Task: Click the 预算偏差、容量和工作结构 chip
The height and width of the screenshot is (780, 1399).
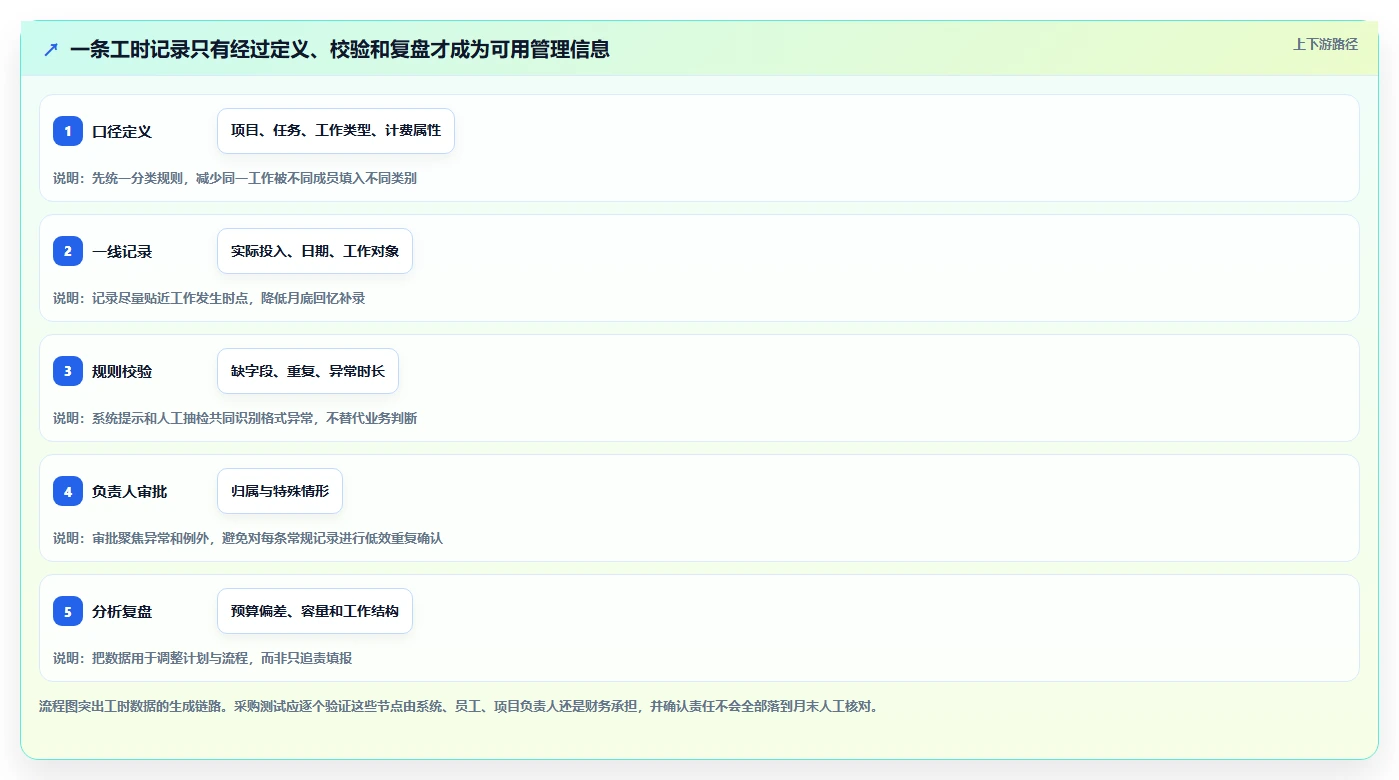Action: pyautogui.click(x=315, y=611)
